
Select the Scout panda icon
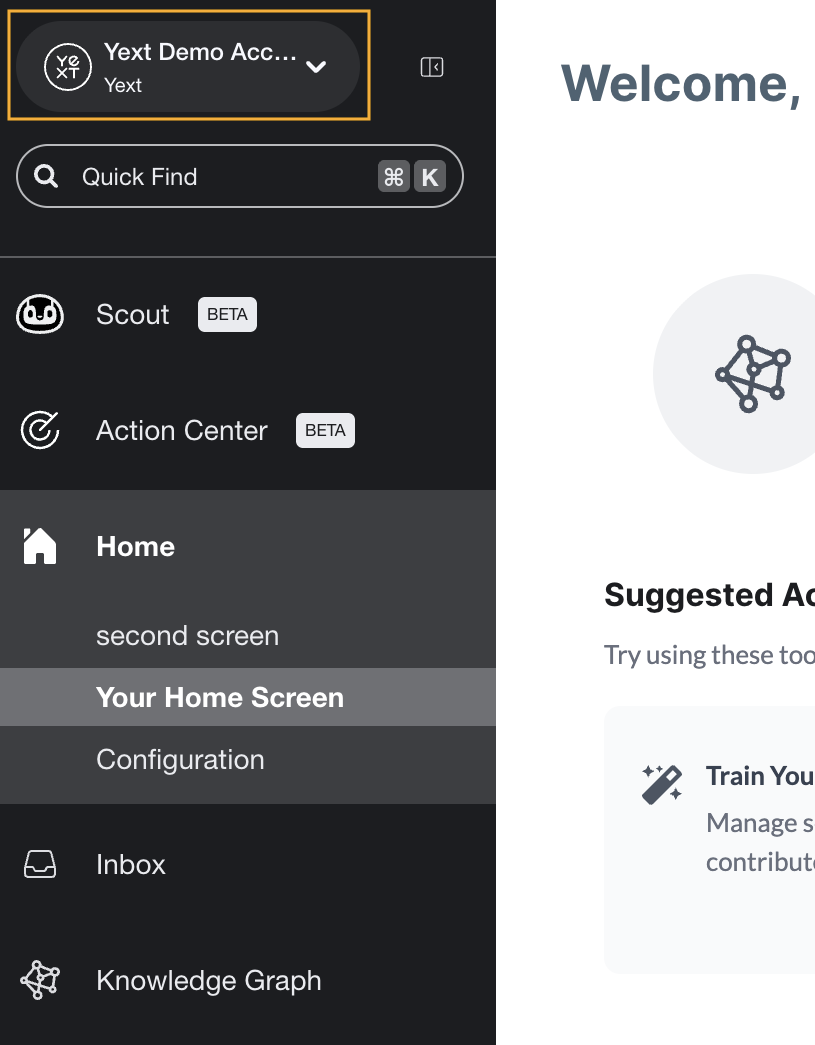pos(40,314)
